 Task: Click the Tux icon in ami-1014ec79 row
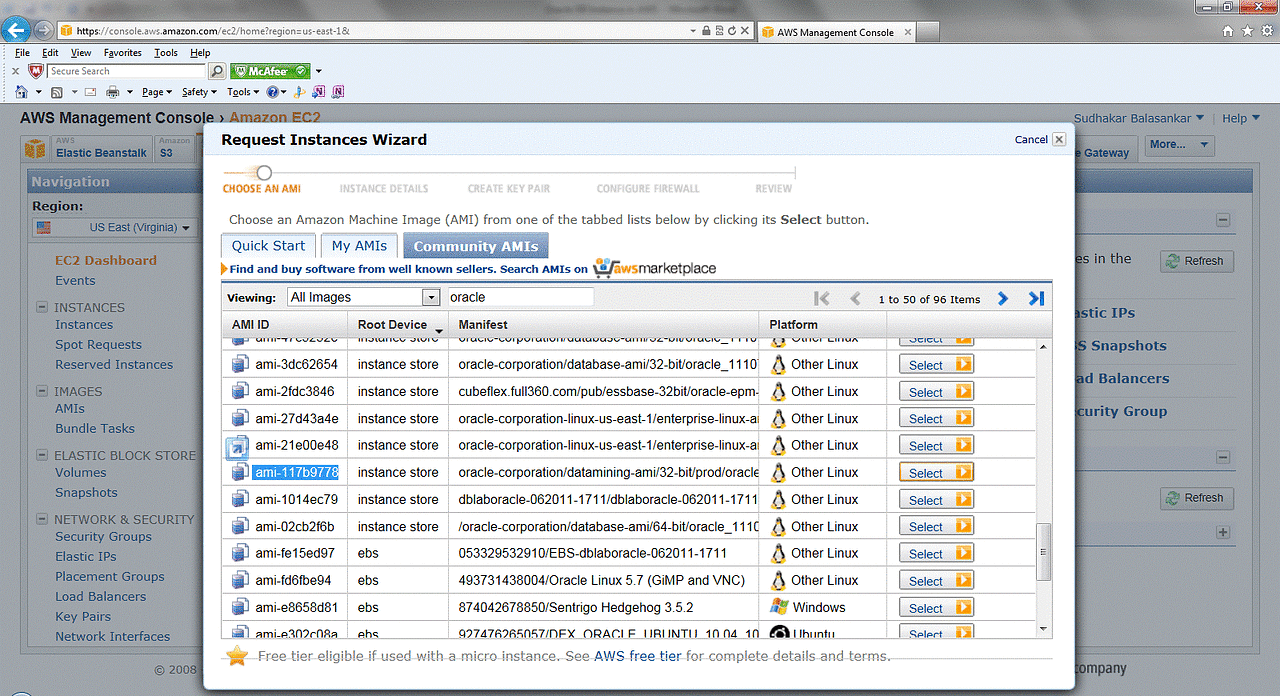[778, 499]
